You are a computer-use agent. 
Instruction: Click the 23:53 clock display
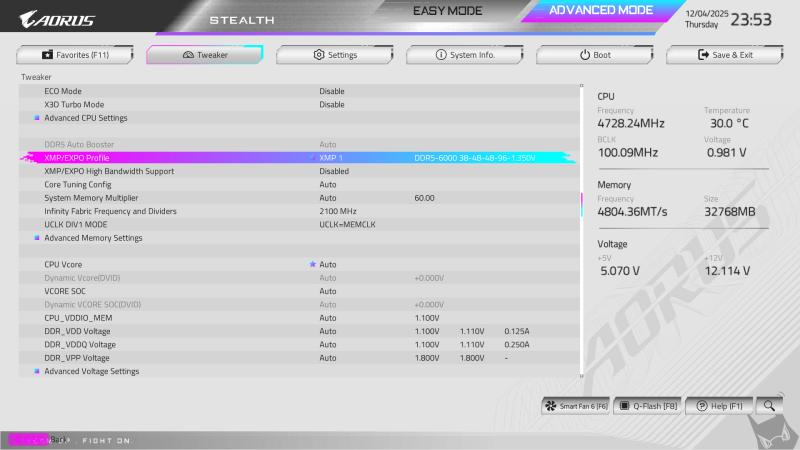pyautogui.click(x=751, y=19)
